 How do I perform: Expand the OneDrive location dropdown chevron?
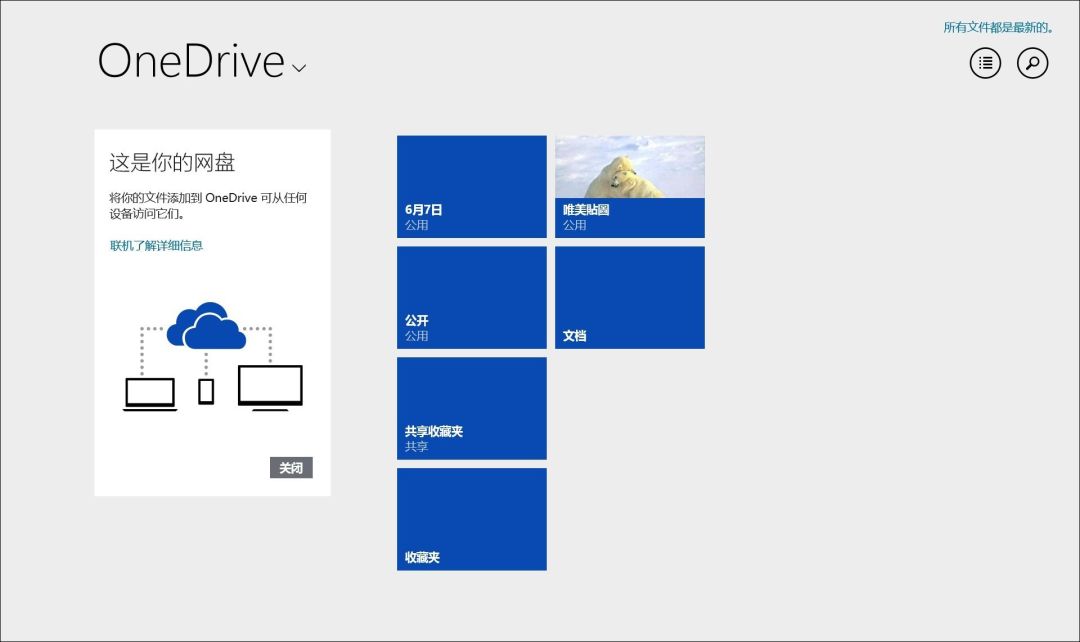(299, 68)
